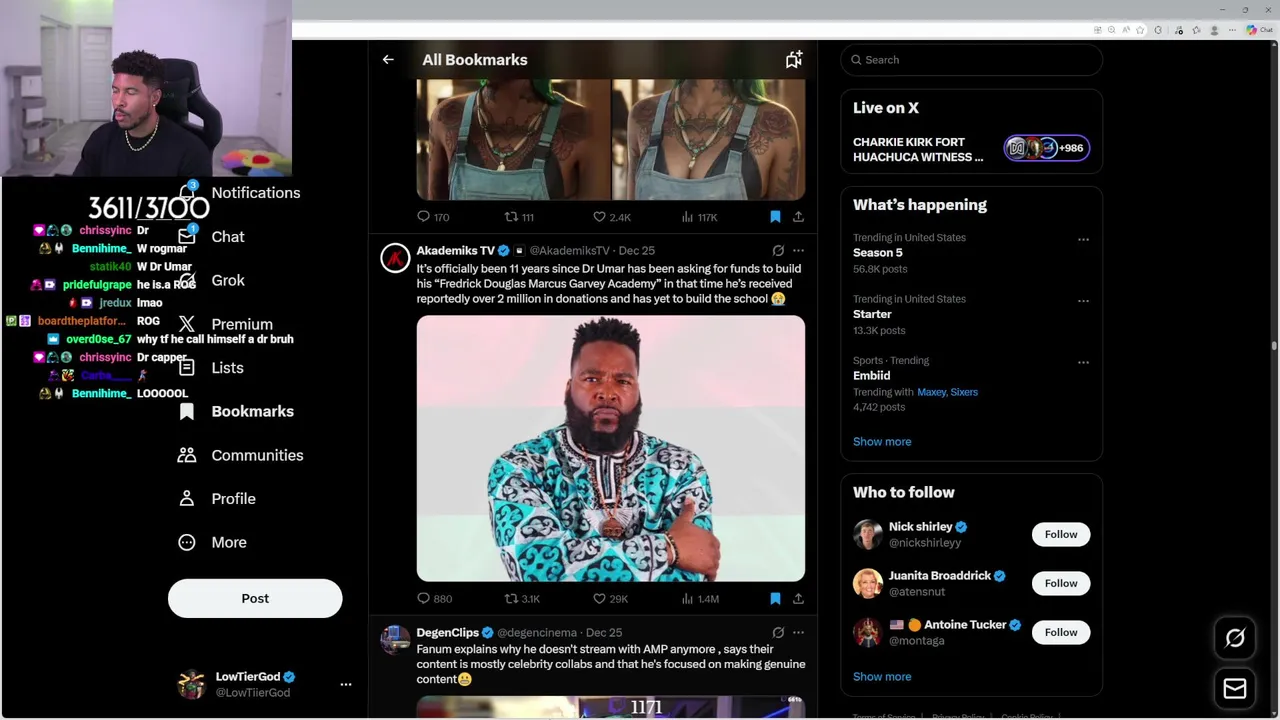Open more options for Season 5 trend
Image resolution: width=1280 pixels, height=720 pixels.
tap(1083, 240)
